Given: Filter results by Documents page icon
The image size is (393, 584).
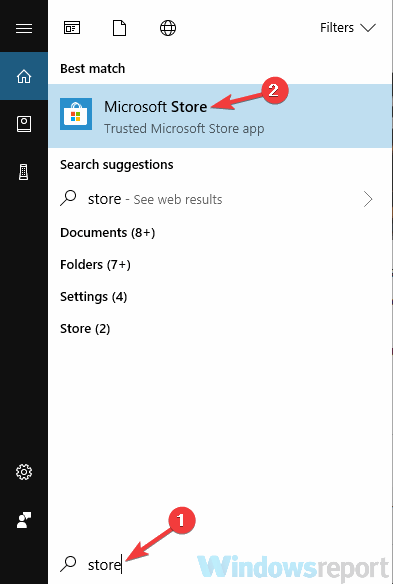Looking at the screenshot, I should 120,28.
